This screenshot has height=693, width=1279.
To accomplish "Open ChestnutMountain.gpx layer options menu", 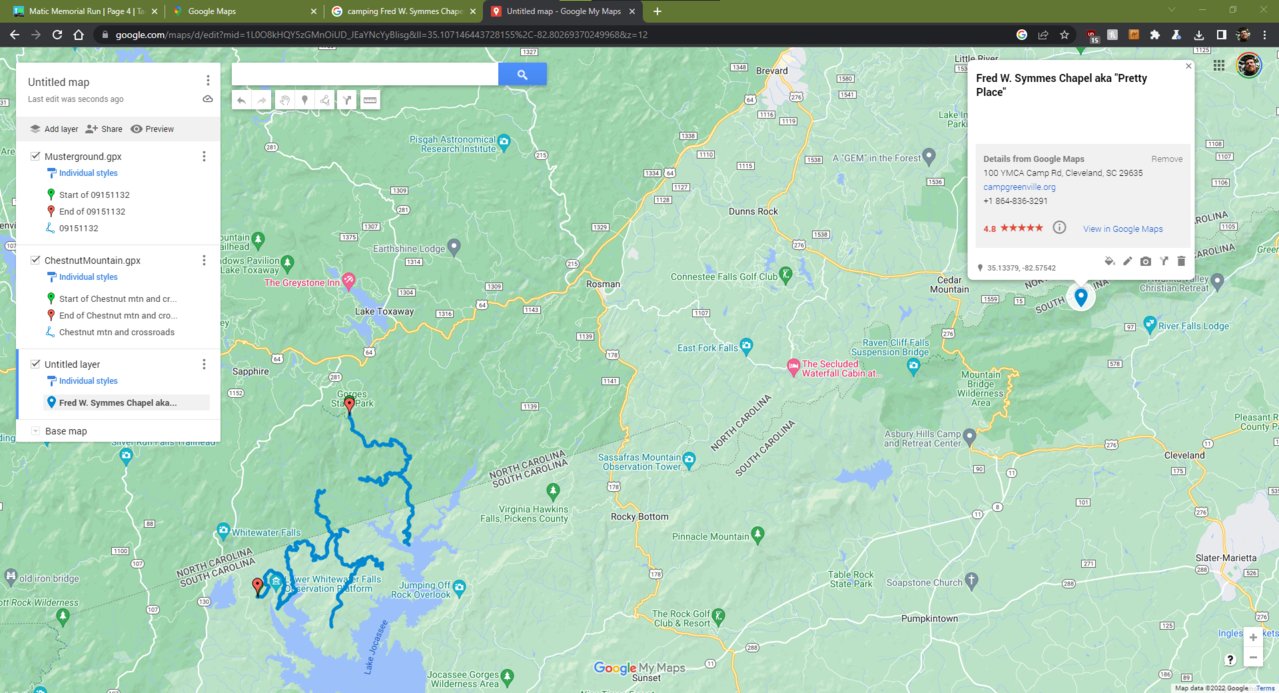I will 204,261.
